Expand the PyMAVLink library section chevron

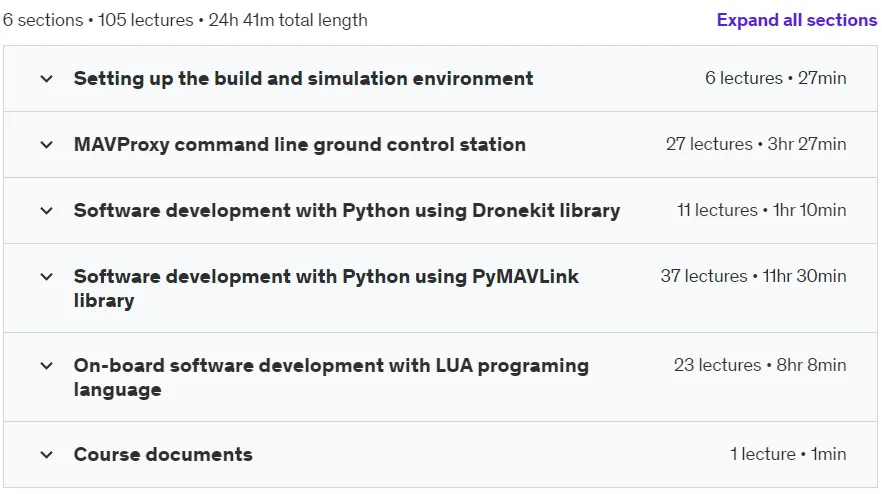coord(47,276)
